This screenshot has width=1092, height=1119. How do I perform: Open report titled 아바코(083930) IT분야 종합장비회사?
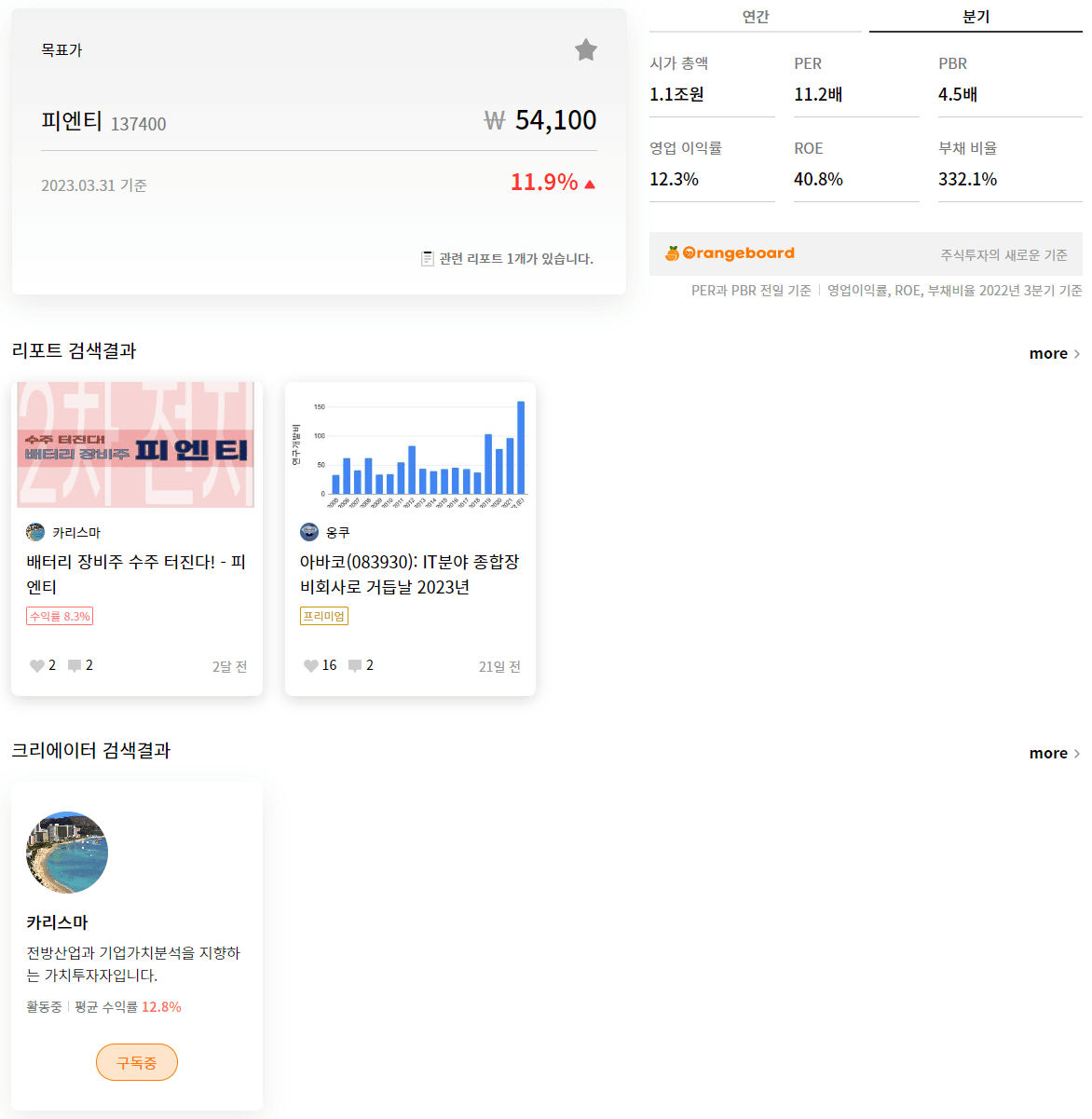point(410,574)
